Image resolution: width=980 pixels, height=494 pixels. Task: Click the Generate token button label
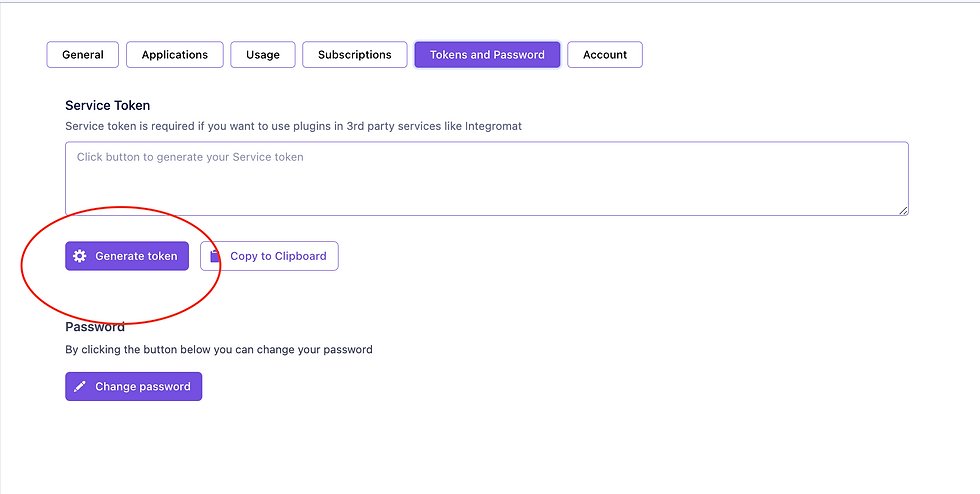click(136, 256)
